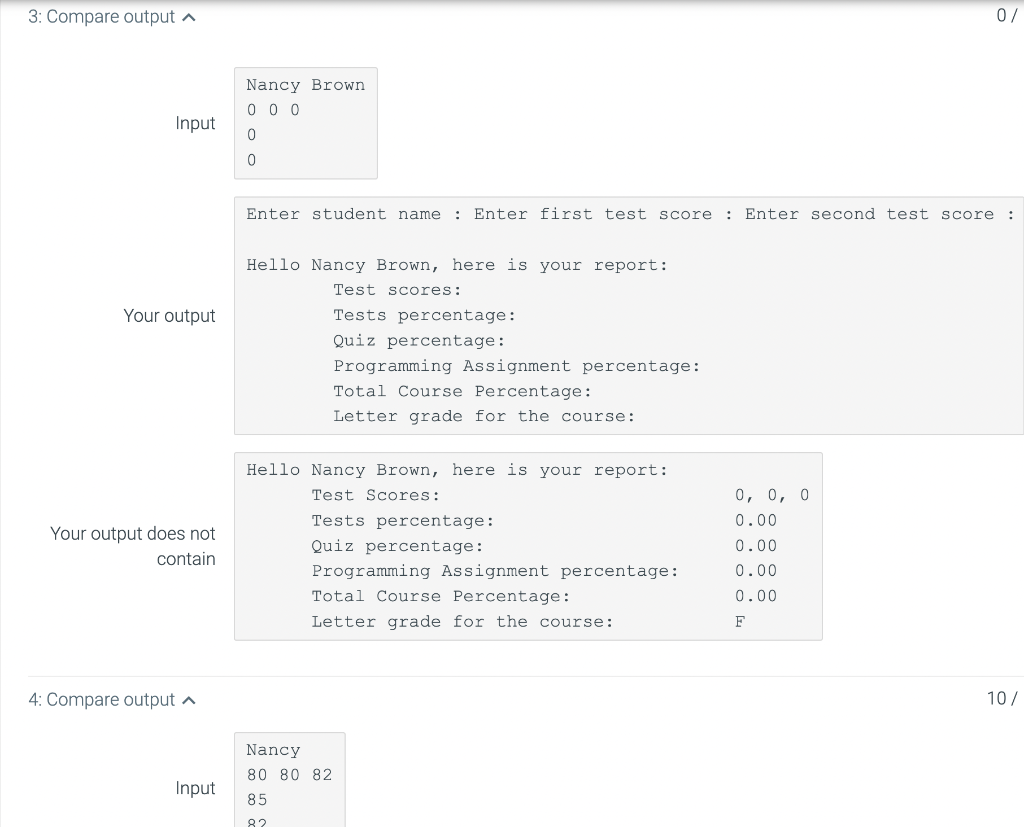Select the 'Input' label of test 4
The width and height of the screenshot is (1024, 827).
click(x=196, y=788)
